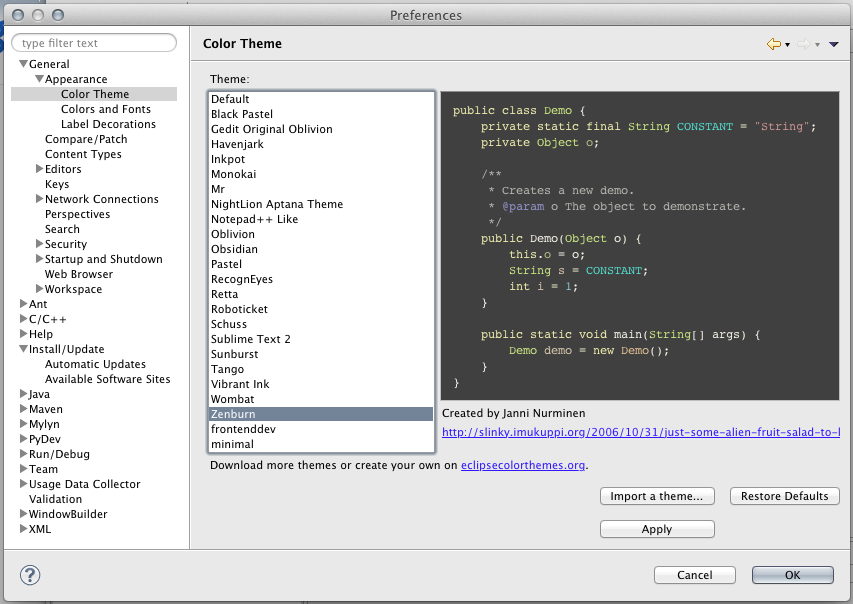Click the Restore Defaults button
The image size is (853, 604).
pyautogui.click(x=784, y=496)
